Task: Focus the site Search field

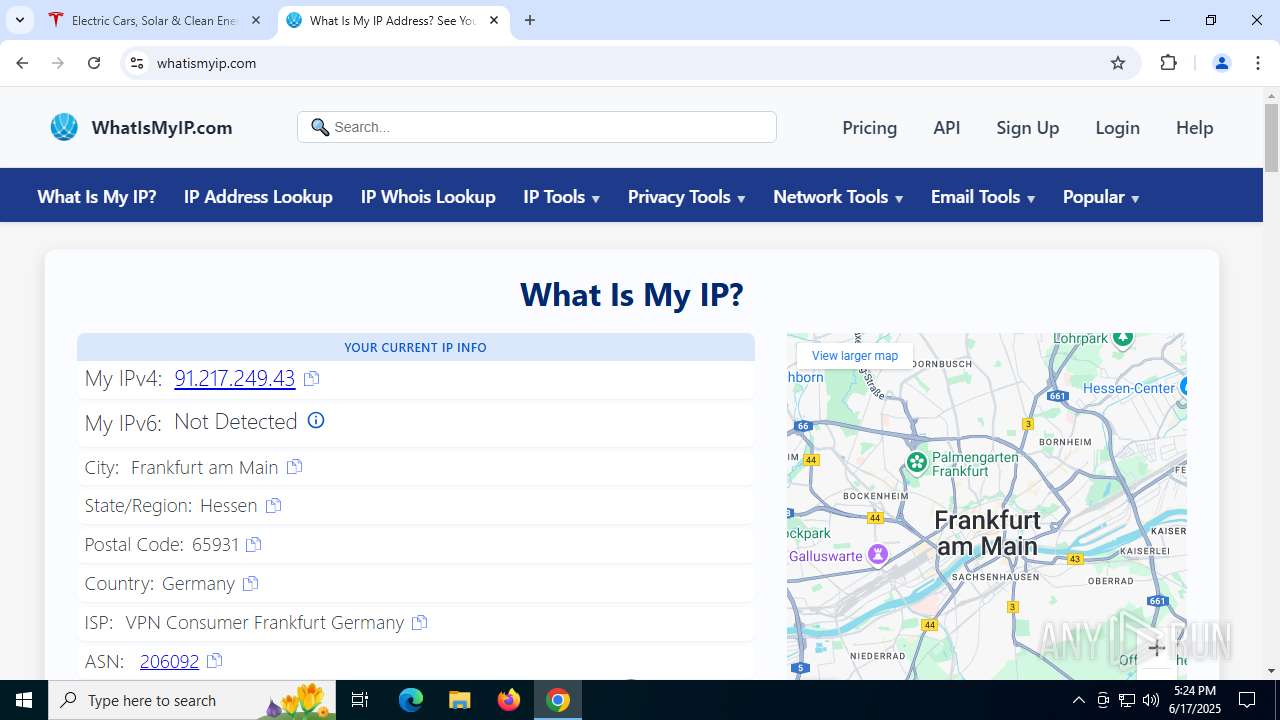Action: (x=537, y=127)
